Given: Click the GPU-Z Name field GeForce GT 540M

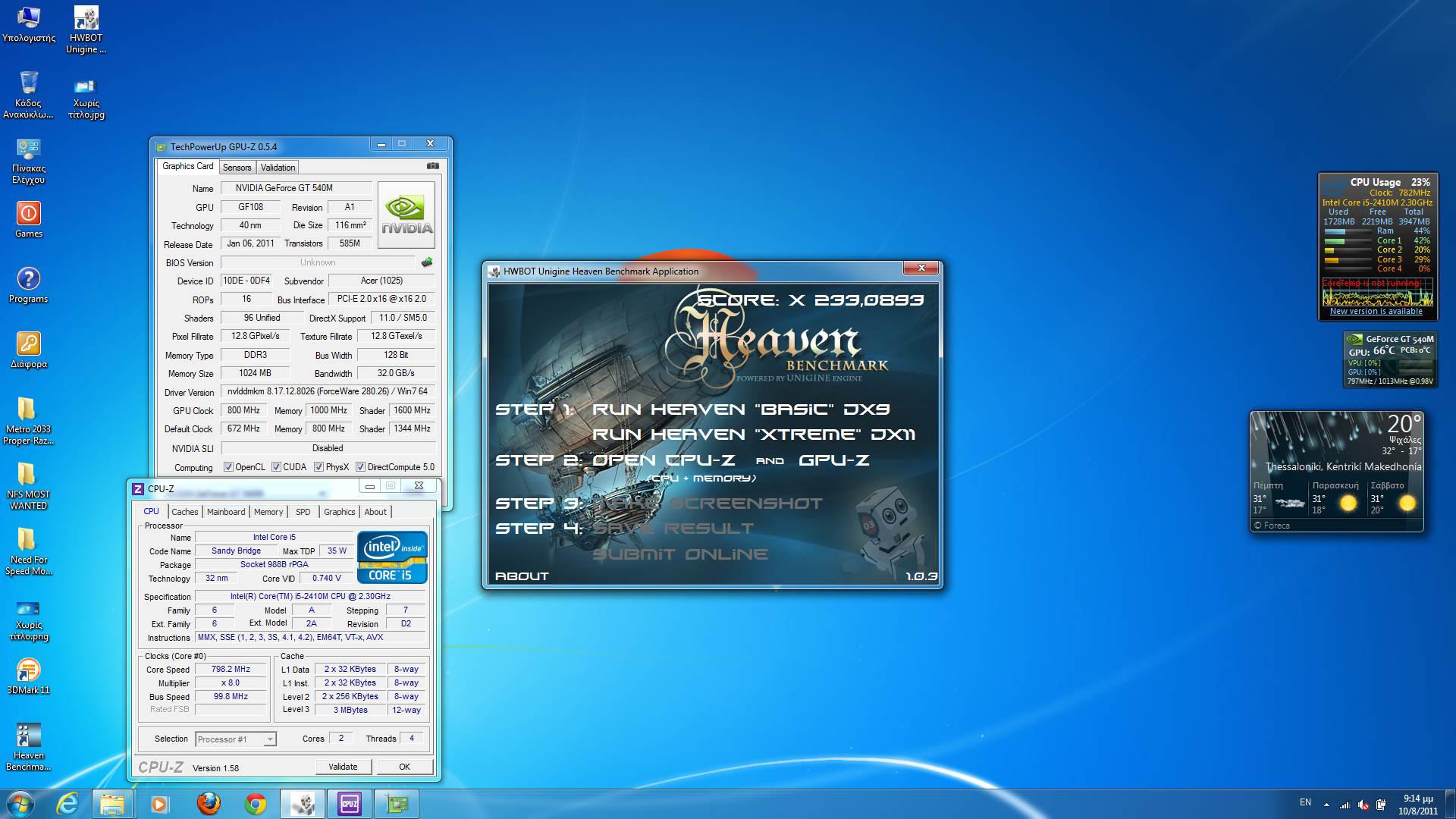Looking at the screenshot, I should point(296,188).
